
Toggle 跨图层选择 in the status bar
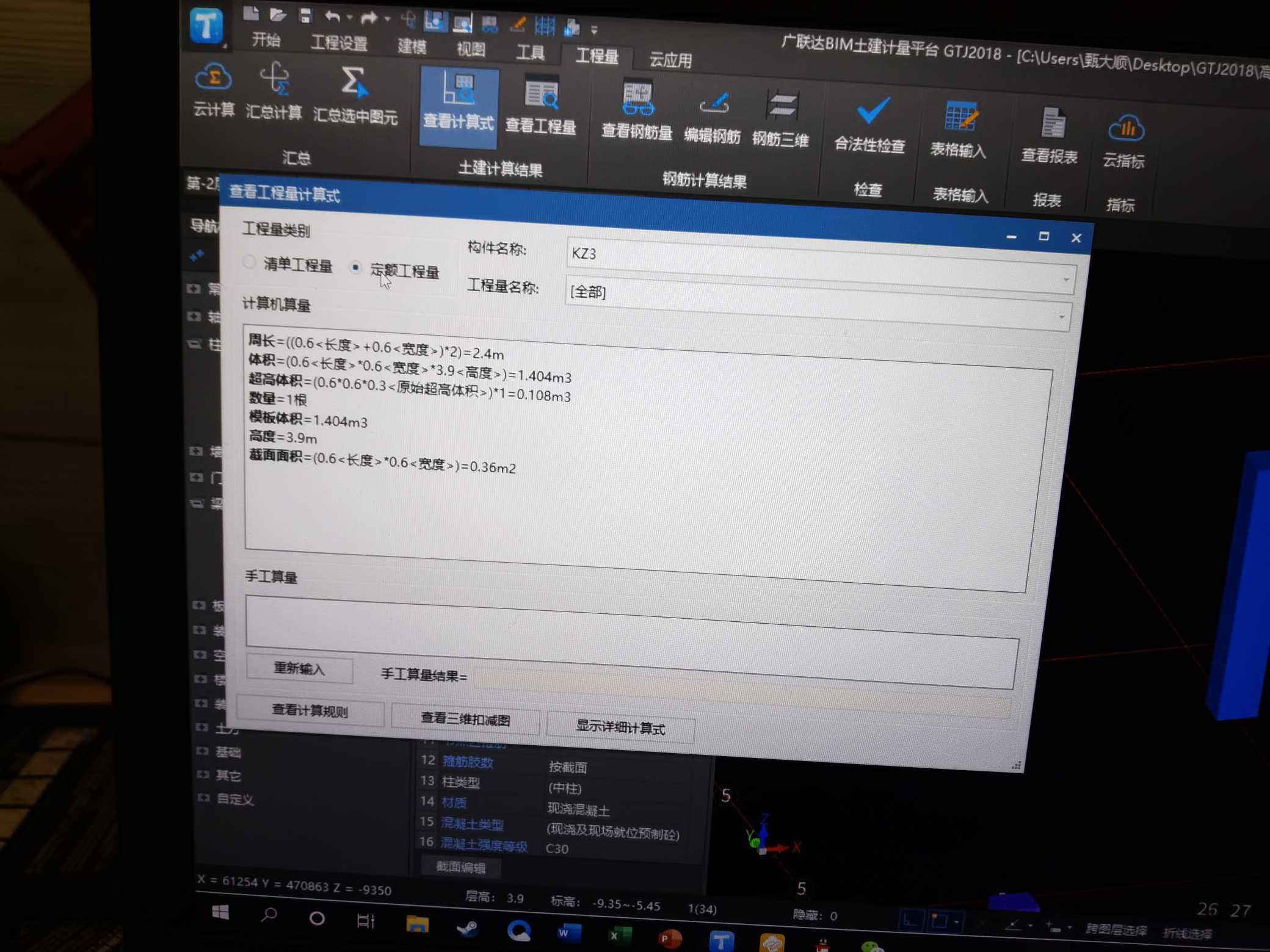1116,931
